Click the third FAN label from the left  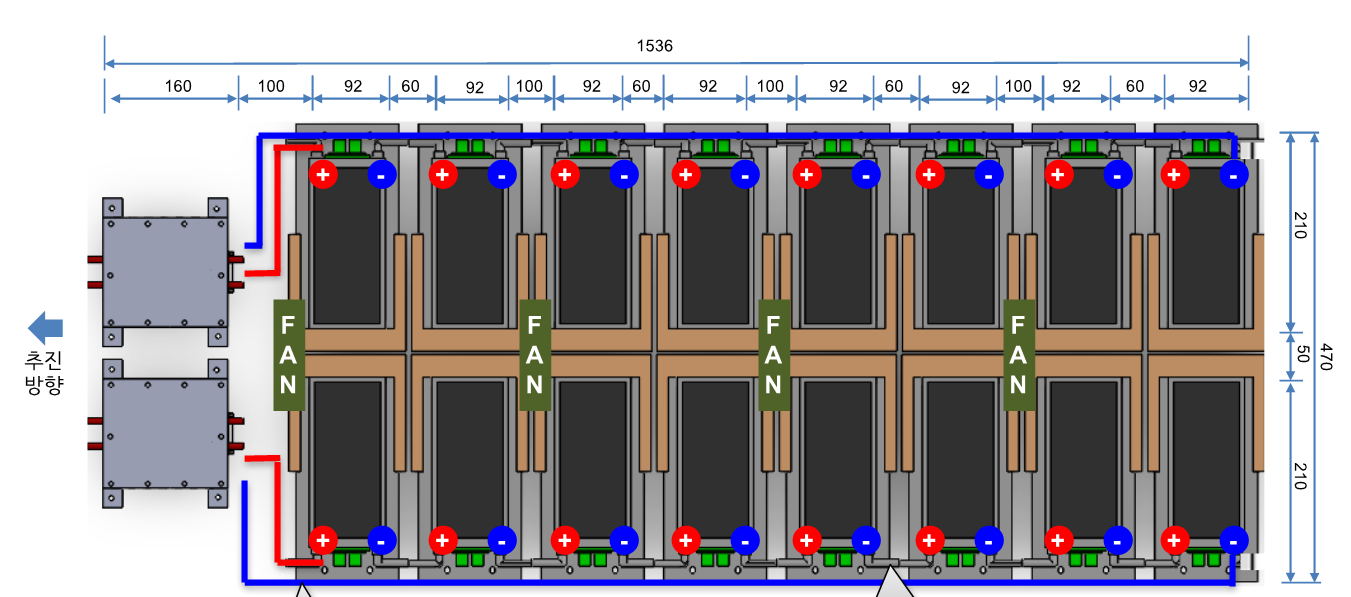click(774, 354)
